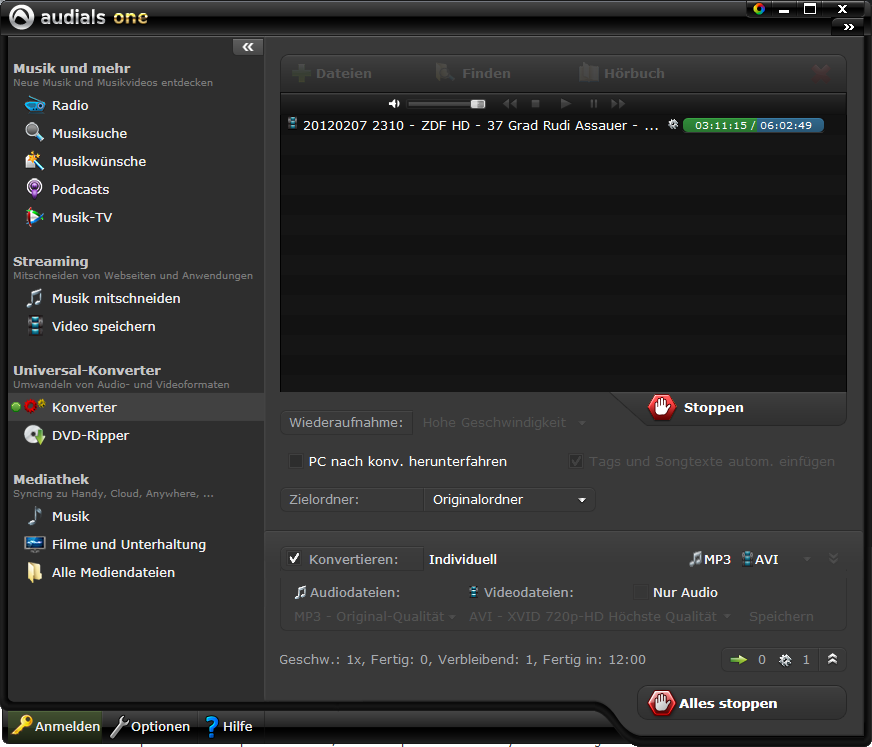Uncheck the Konvertieren checkbox
Viewport: 872px width, 747px height.
[295, 558]
